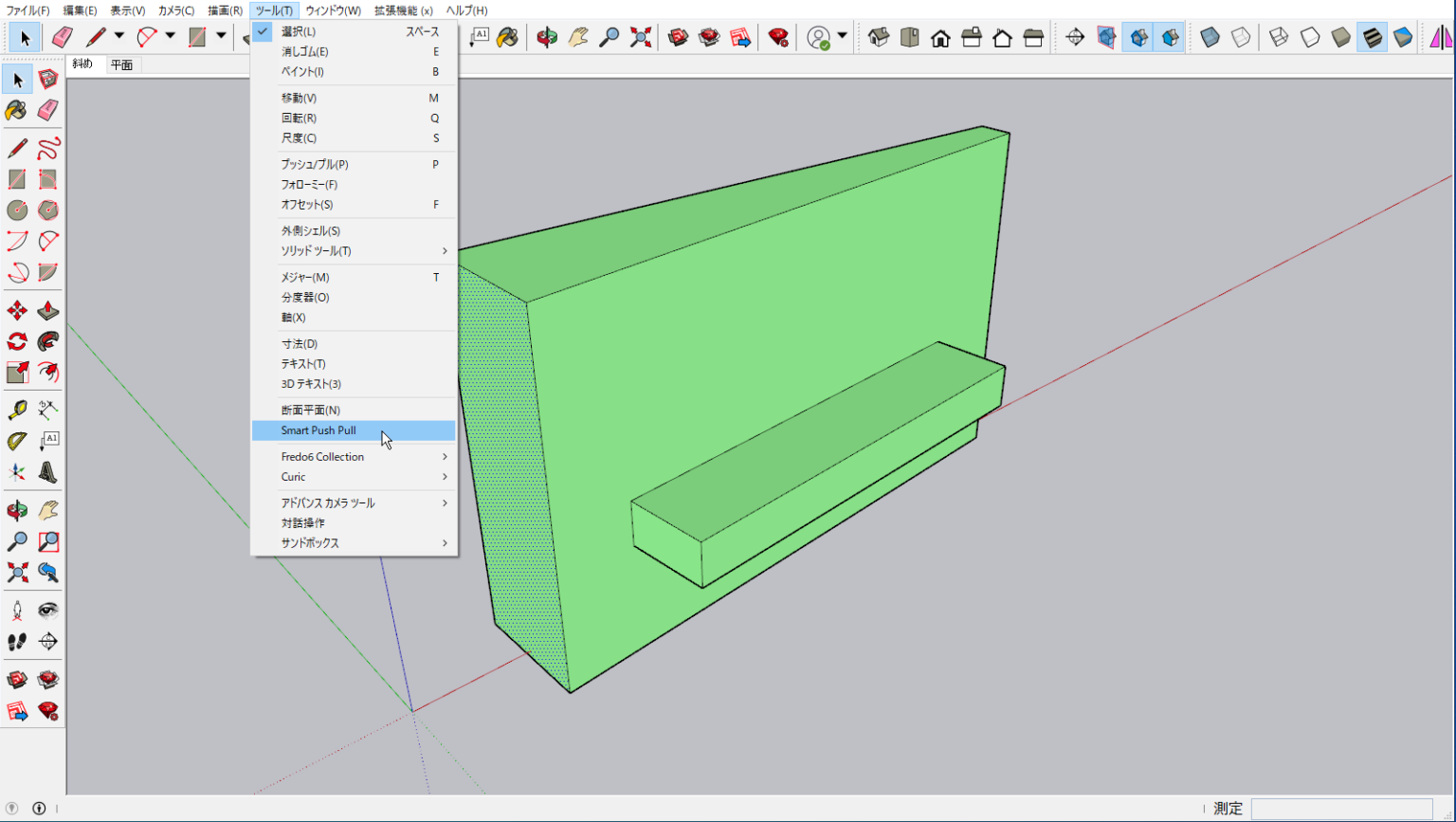This screenshot has width=1456, height=822.
Task: Switch to iso view using the house icon
Action: pos(877,37)
